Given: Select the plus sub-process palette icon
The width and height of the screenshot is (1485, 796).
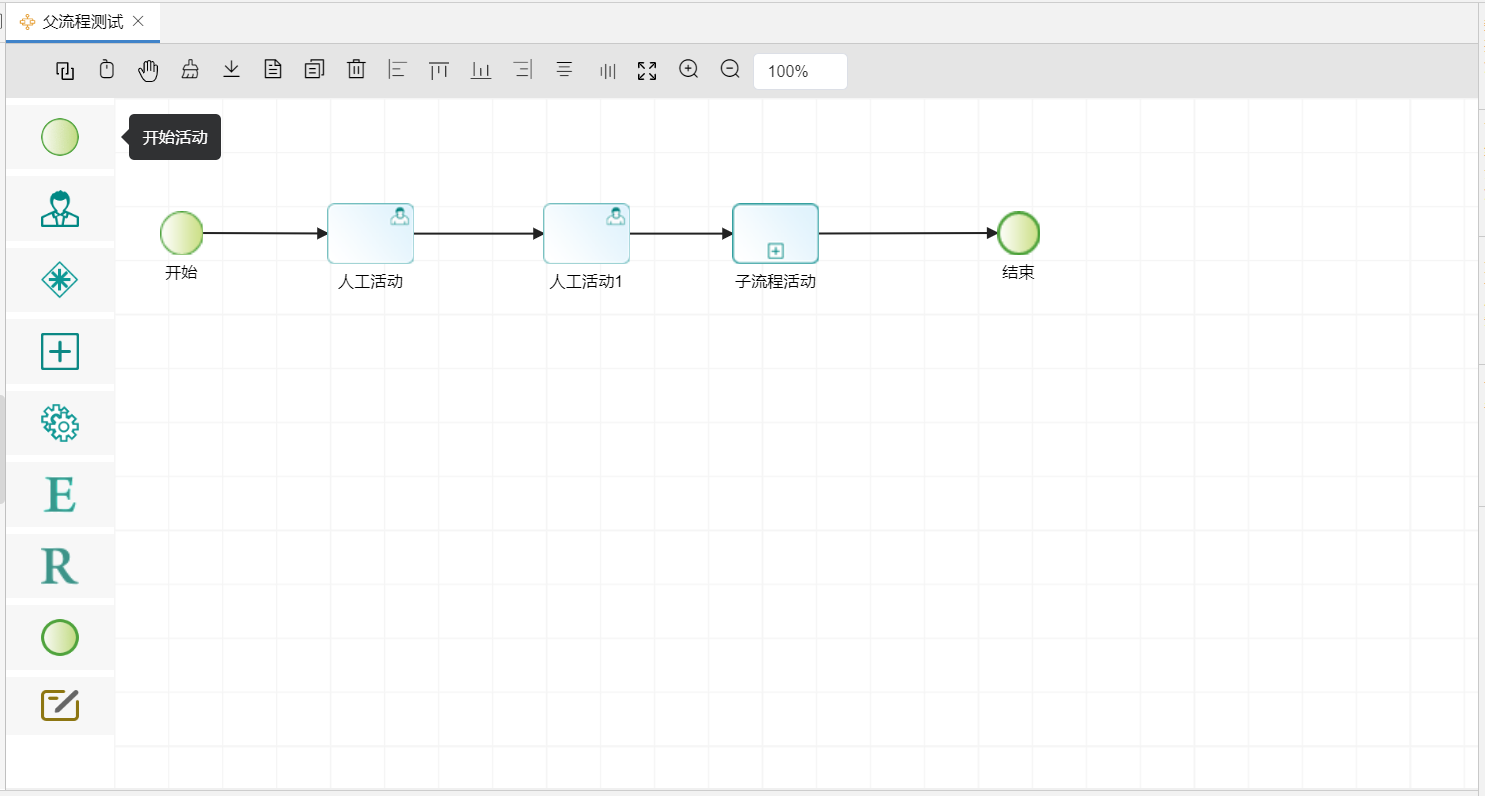Looking at the screenshot, I should (60, 352).
